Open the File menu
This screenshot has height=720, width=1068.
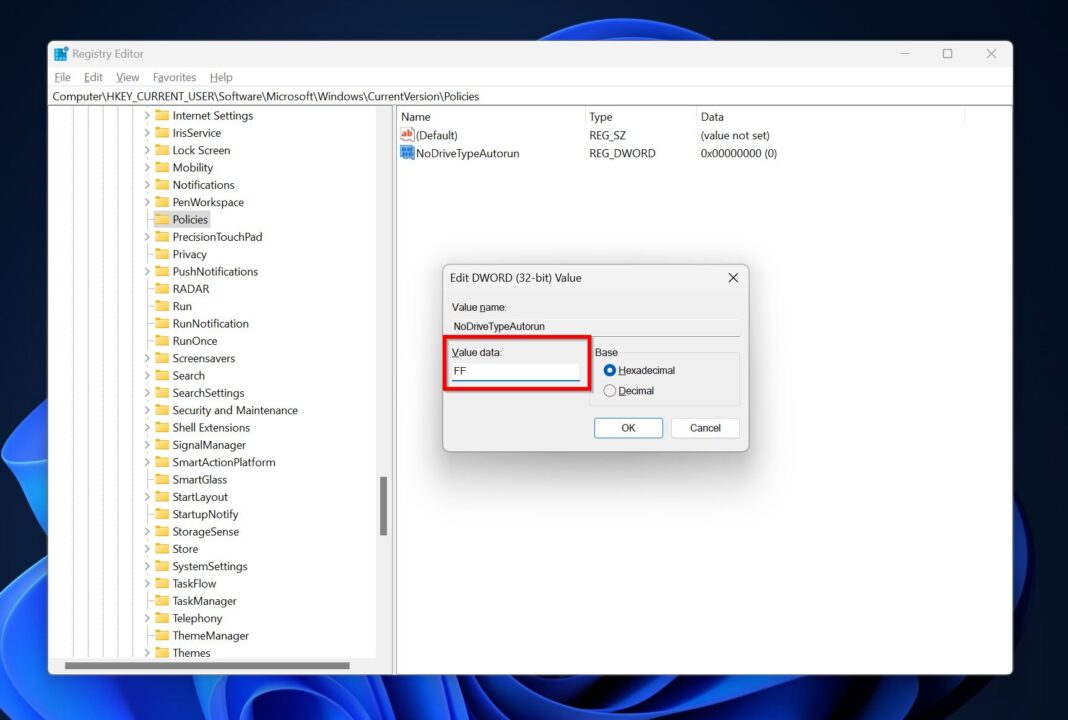click(62, 77)
